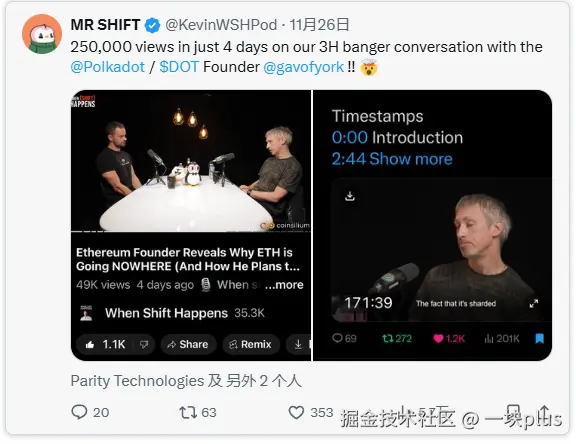This screenshot has height=444, width=576.
Task: Click the download icon above the video clip
Action: pyautogui.click(x=350, y=196)
